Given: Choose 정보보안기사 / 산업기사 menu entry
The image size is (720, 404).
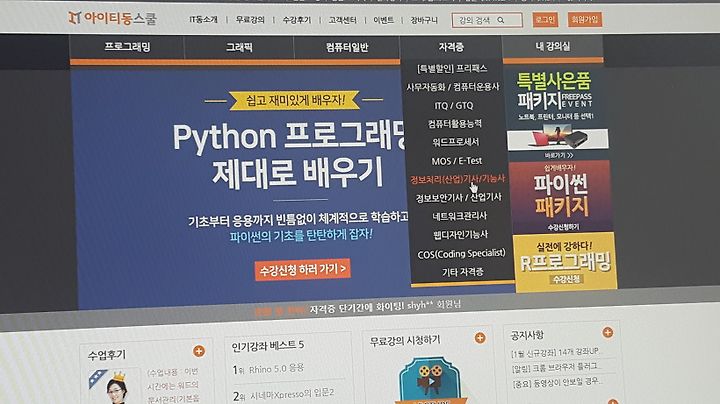Looking at the screenshot, I should (x=459, y=198).
